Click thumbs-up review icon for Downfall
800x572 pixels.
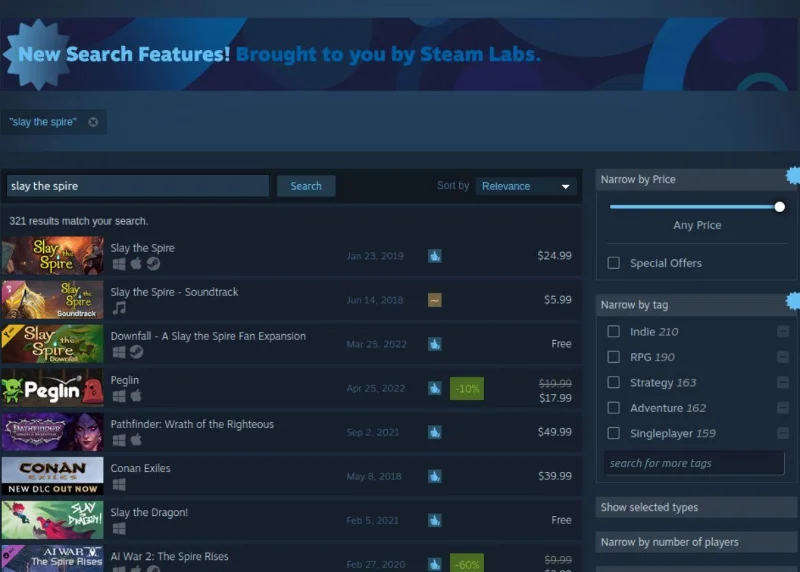coord(435,344)
